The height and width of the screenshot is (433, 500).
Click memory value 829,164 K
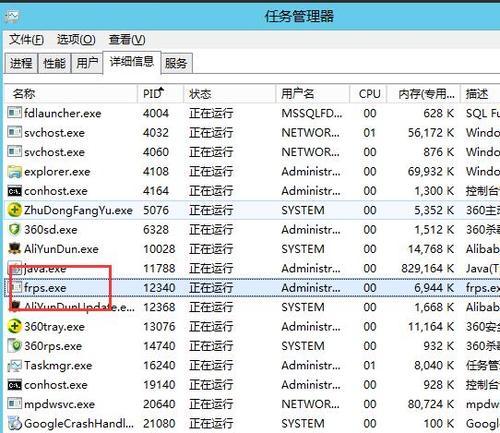click(x=428, y=268)
